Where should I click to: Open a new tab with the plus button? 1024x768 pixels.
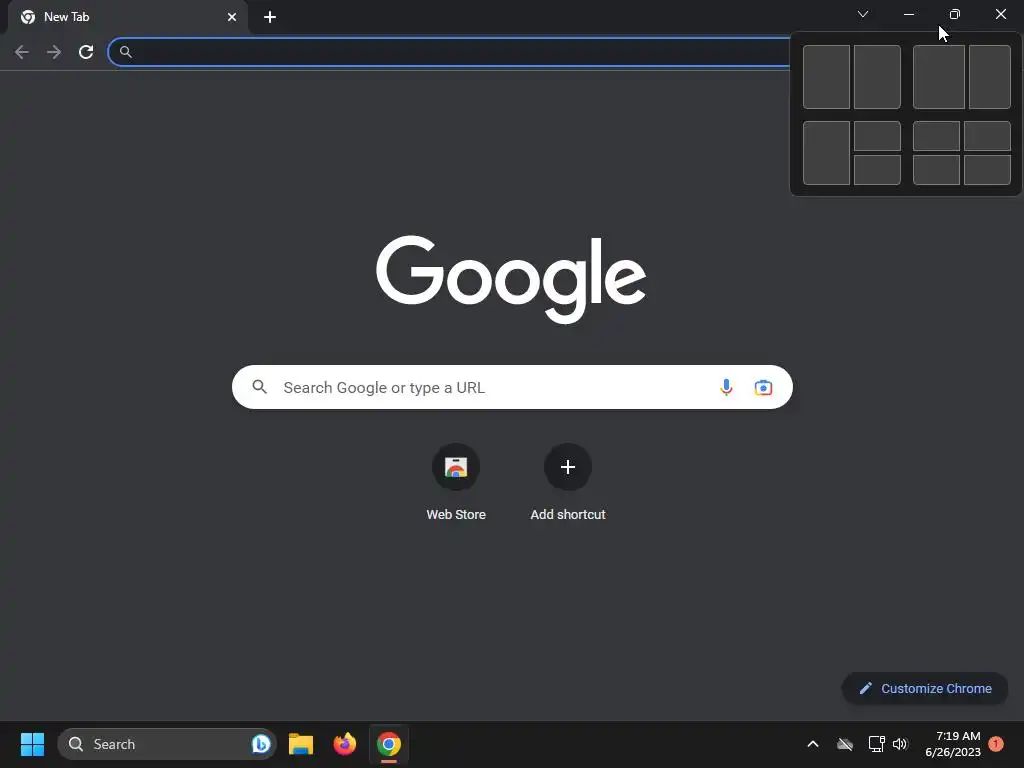(x=270, y=17)
